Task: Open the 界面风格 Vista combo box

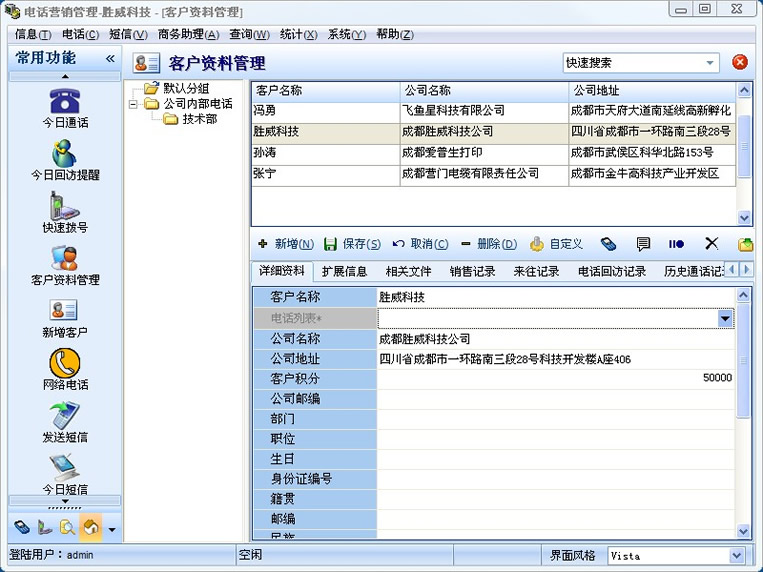Action: (x=736, y=556)
